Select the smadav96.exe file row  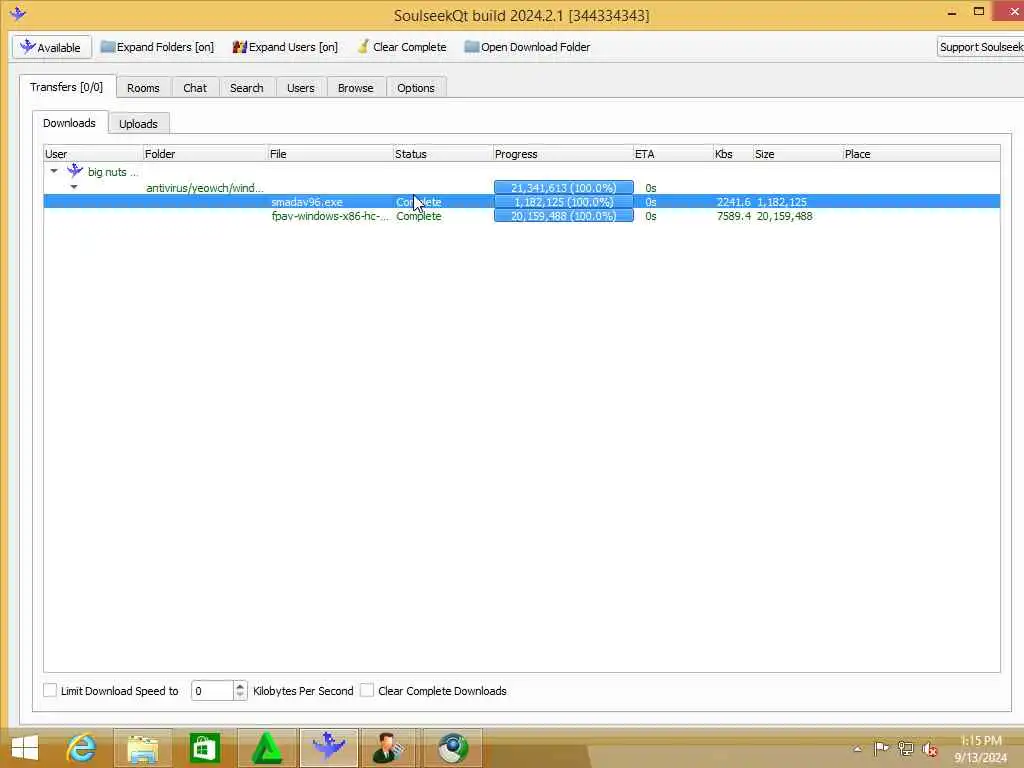click(522, 202)
